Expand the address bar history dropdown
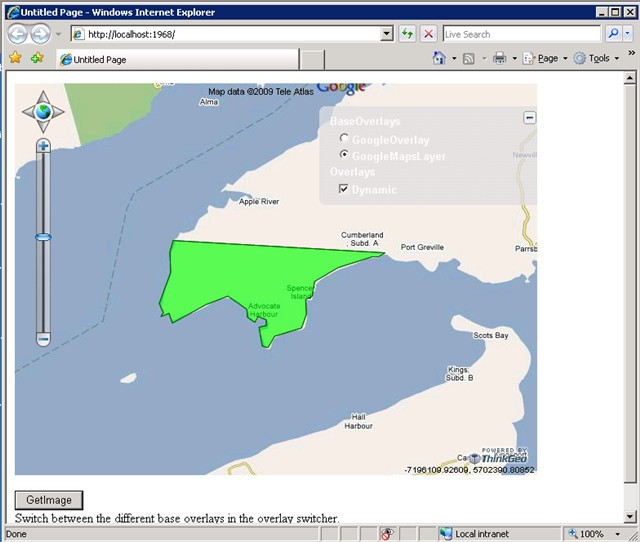This screenshot has width=640, height=542. [x=387, y=34]
